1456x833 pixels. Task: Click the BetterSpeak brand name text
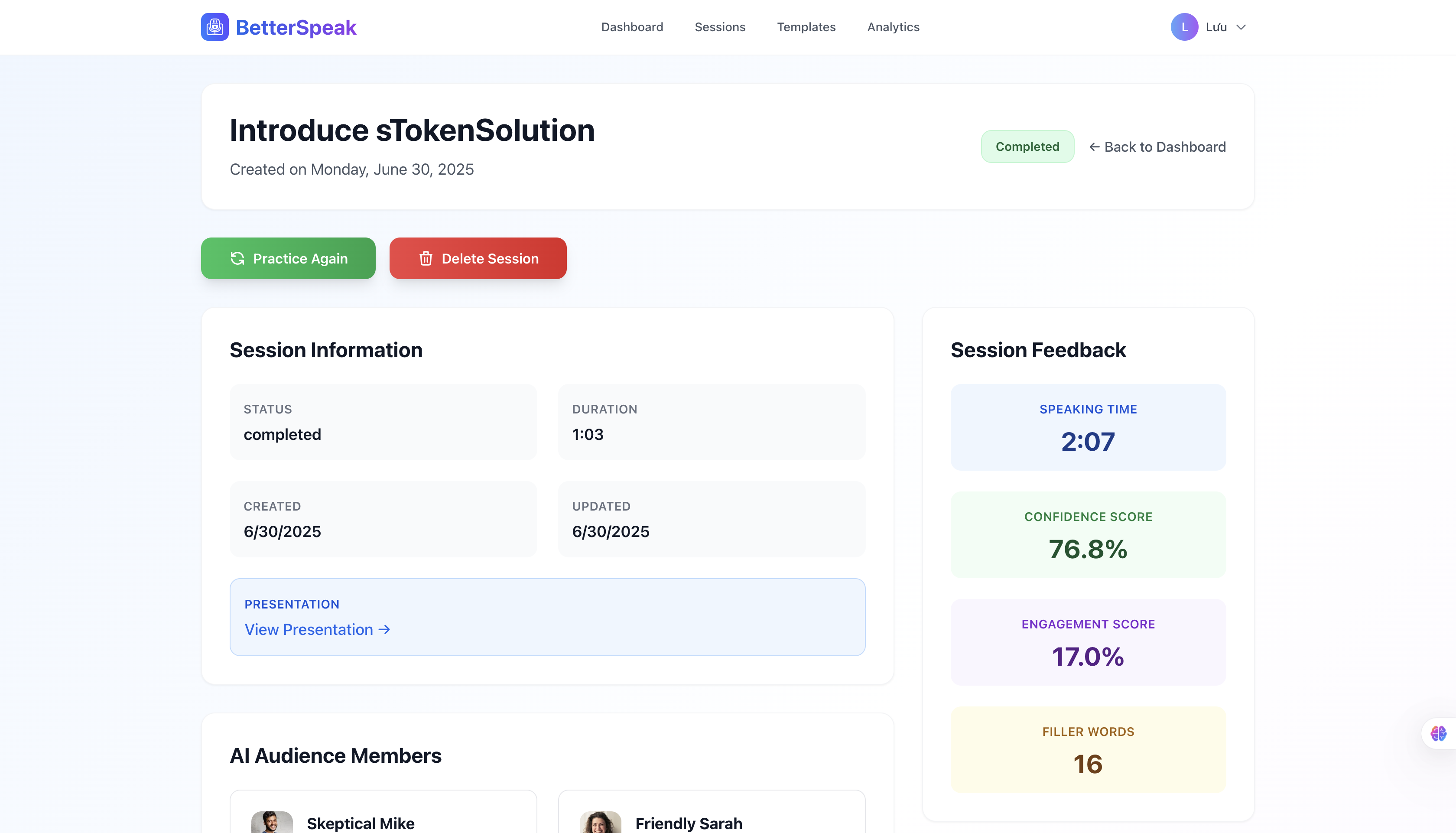296,27
